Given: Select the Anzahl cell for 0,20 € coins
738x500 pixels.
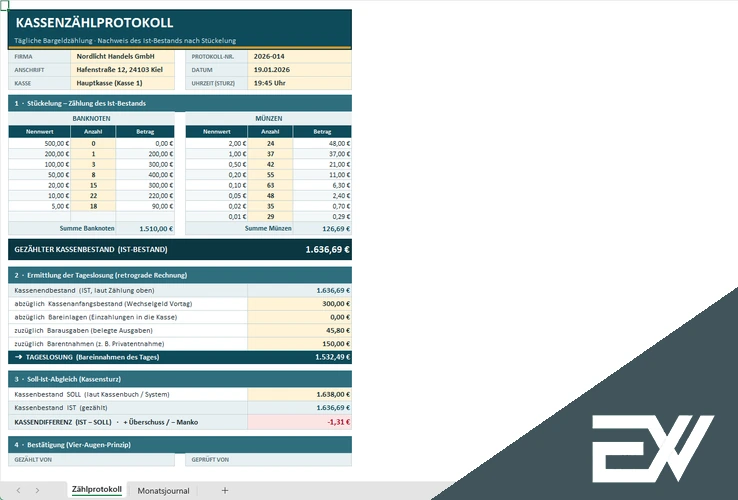Looking at the screenshot, I should (x=270, y=175).
